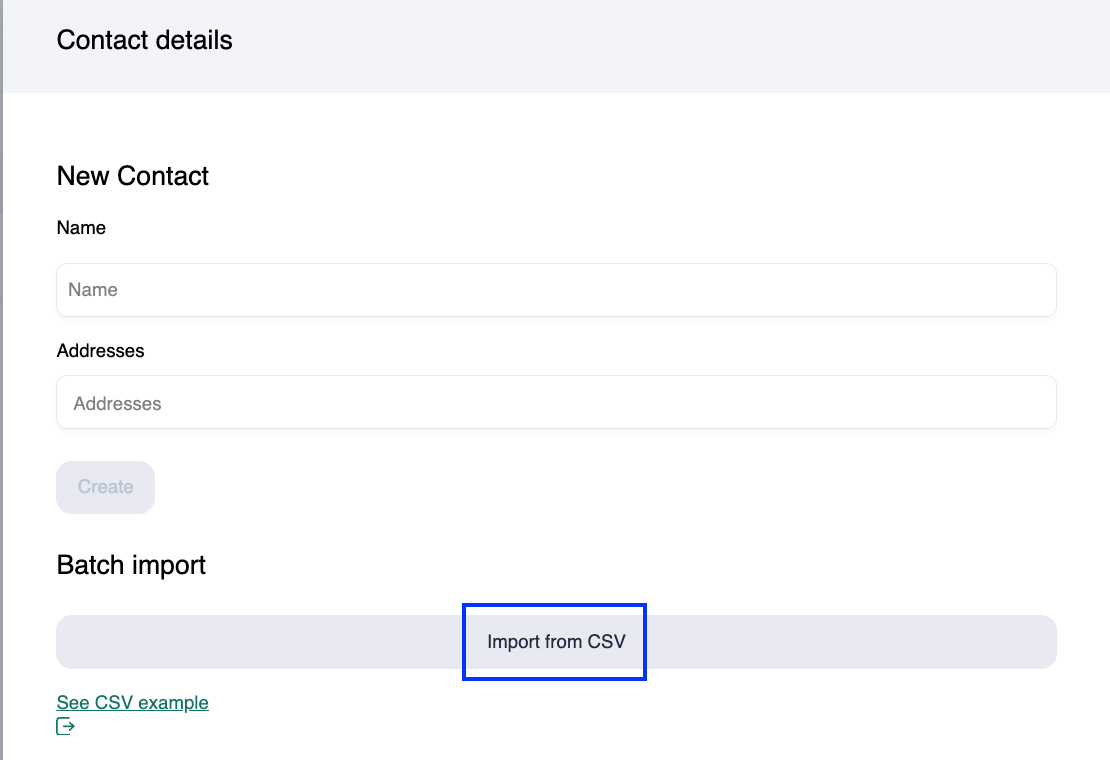Click the Name input field

pos(556,290)
